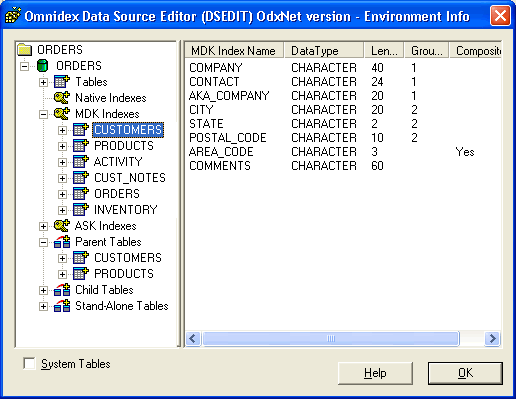Expand the Stand-Alone Tables node
The width and height of the screenshot is (516, 399).
point(43,306)
